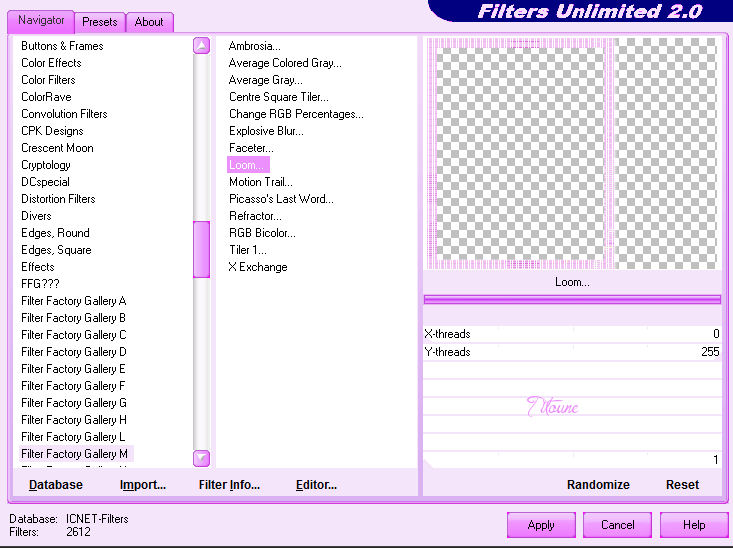
Task: Open the About tab
Action: (149, 22)
